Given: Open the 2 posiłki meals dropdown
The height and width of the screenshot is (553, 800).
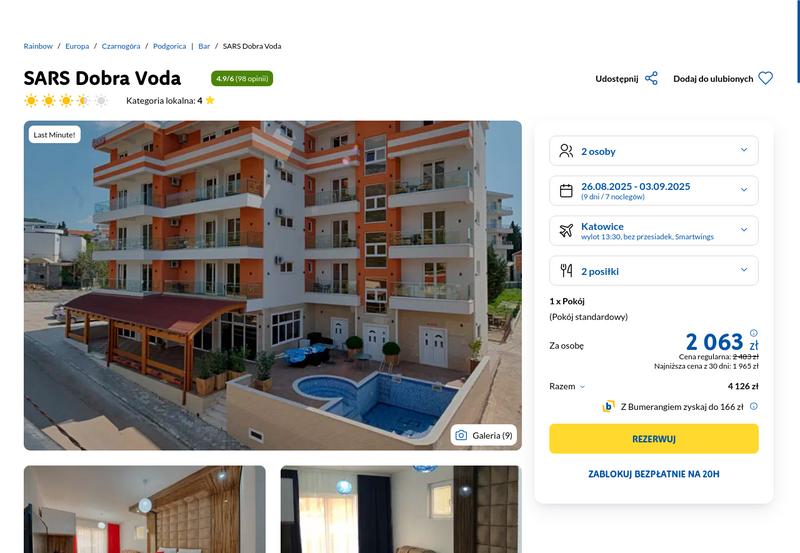Looking at the screenshot, I should (654, 271).
